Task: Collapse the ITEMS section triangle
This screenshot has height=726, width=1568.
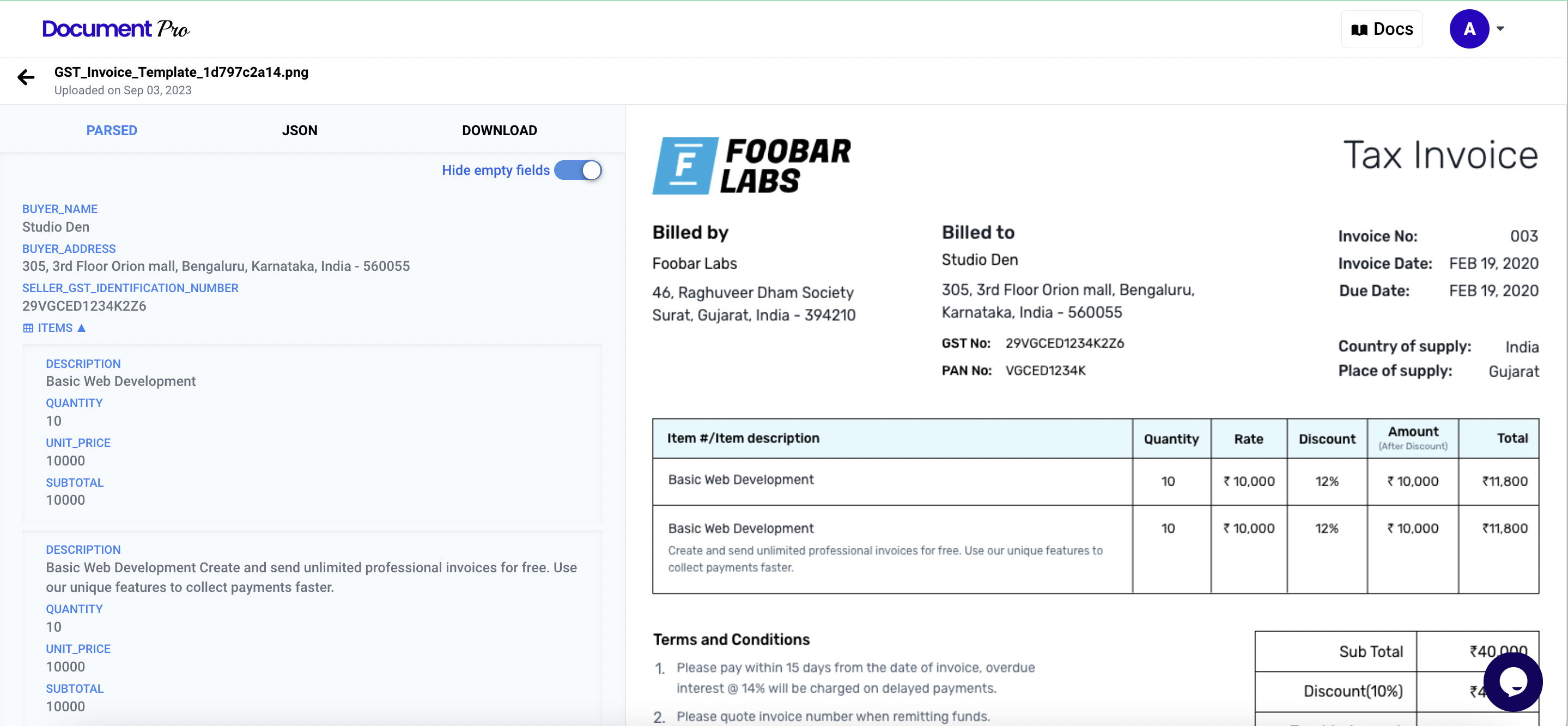Action: point(81,327)
